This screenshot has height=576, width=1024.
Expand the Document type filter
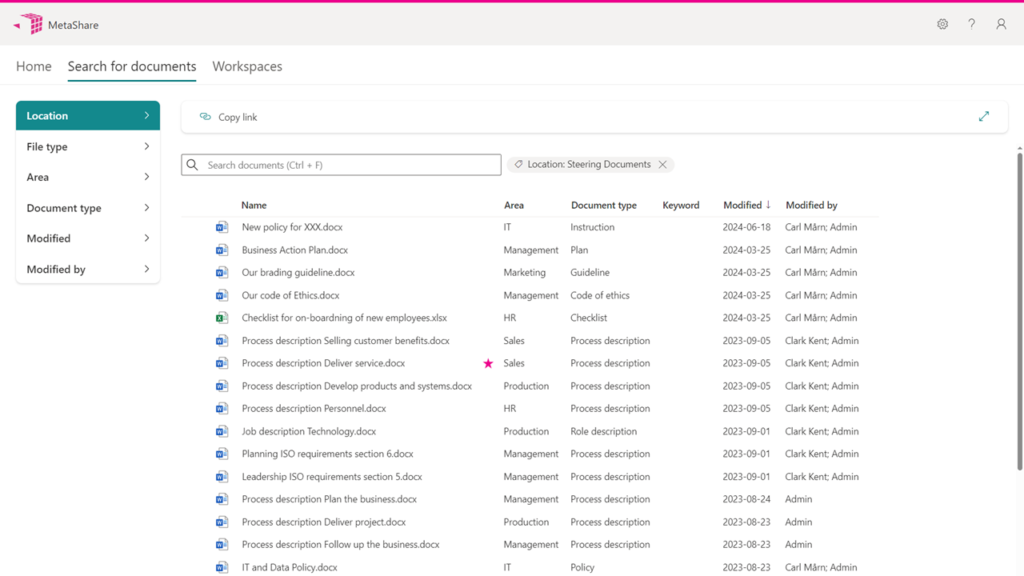[x=88, y=208]
